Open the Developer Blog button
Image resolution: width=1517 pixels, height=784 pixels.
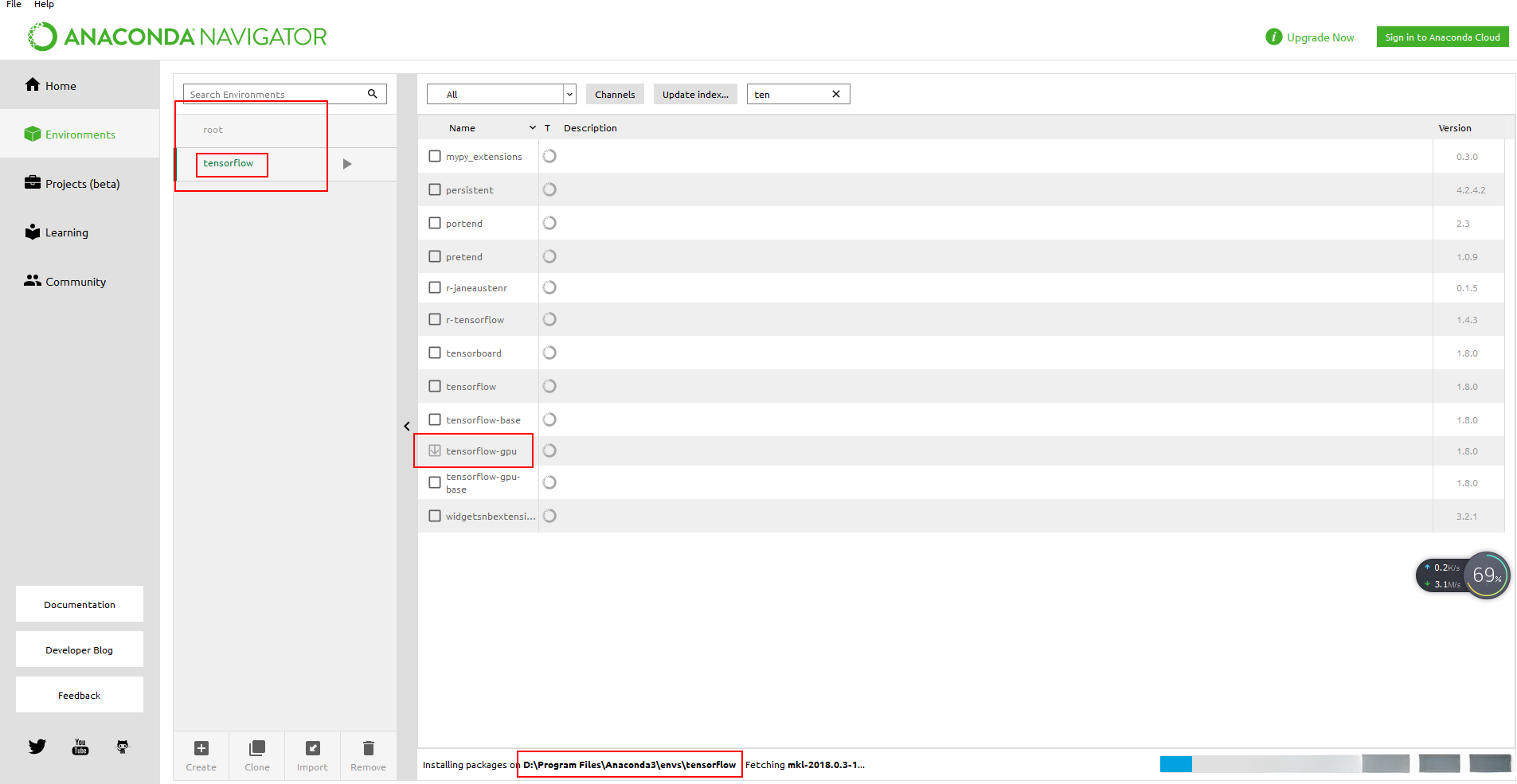tap(80, 649)
